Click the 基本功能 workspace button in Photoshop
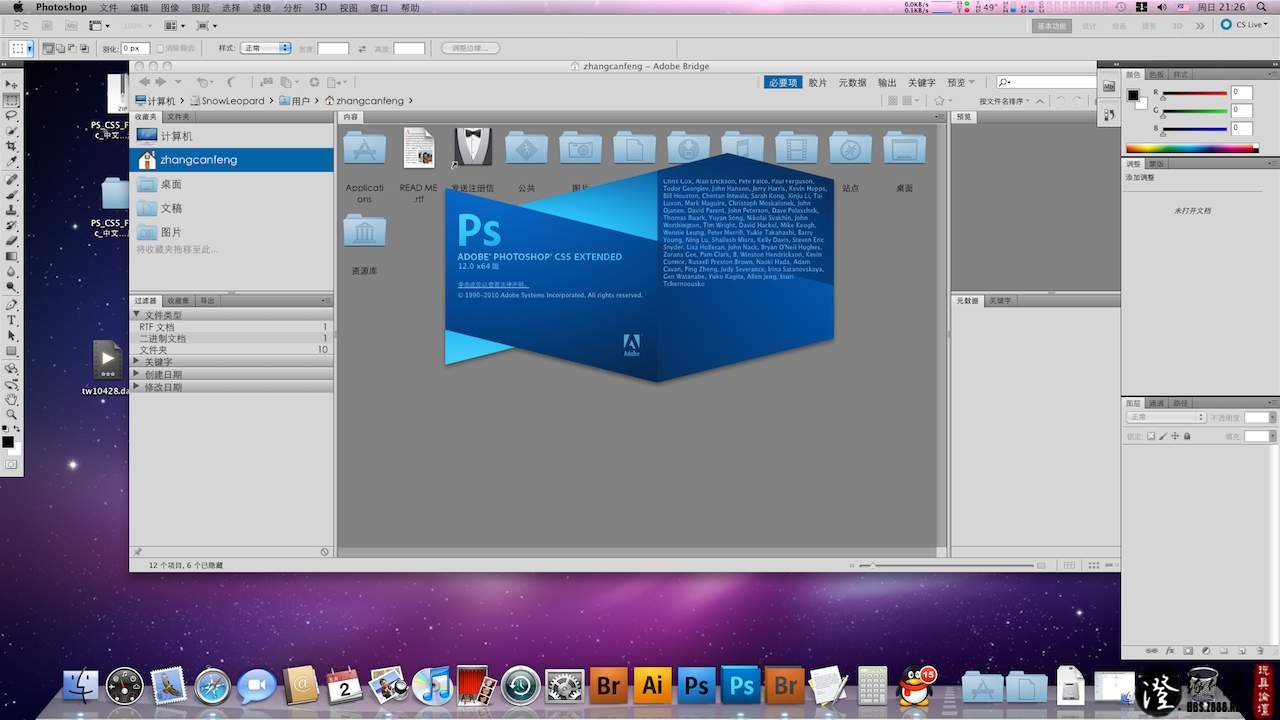This screenshot has height=720, width=1280. [x=1052, y=26]
